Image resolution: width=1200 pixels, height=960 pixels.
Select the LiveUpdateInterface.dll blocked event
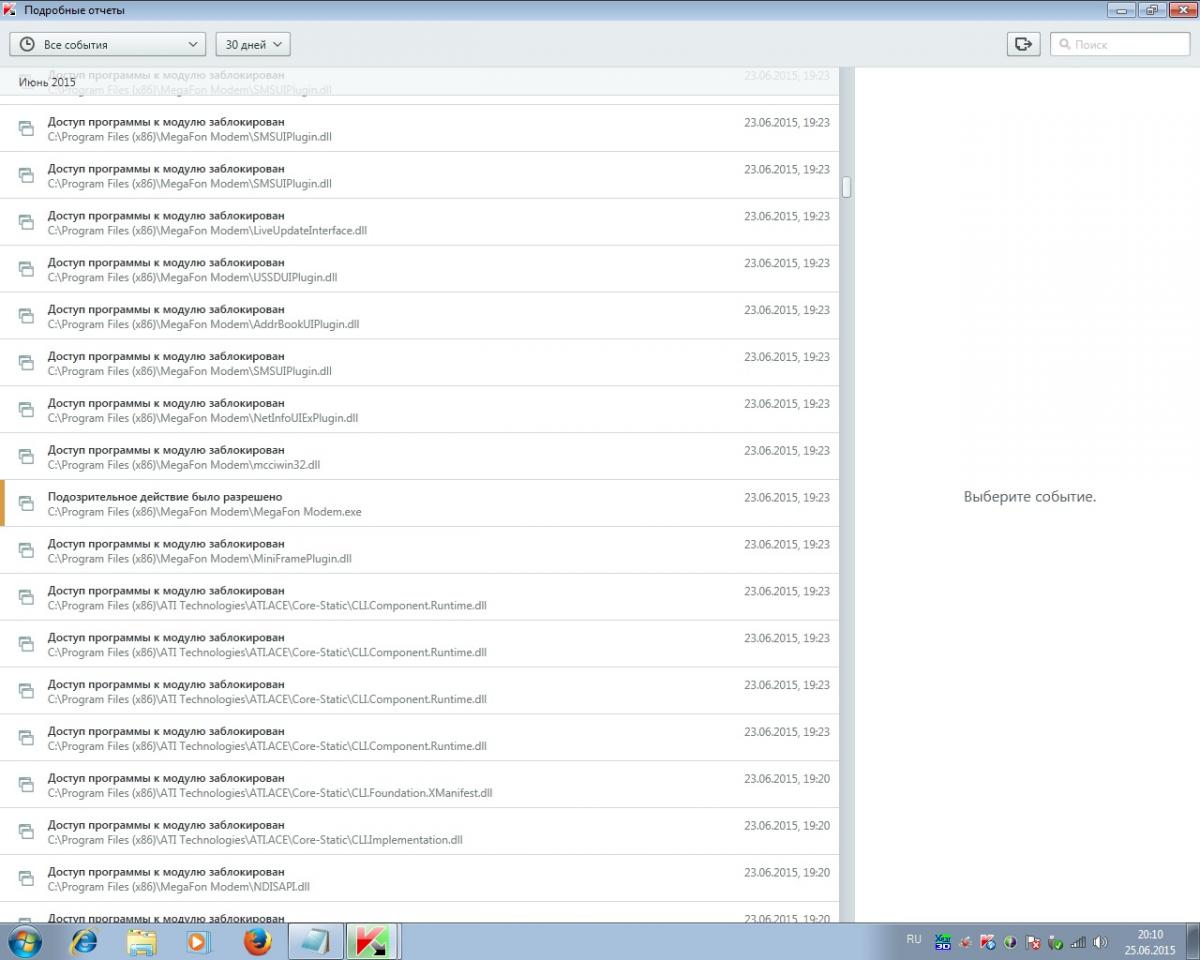tap(419, 222)
